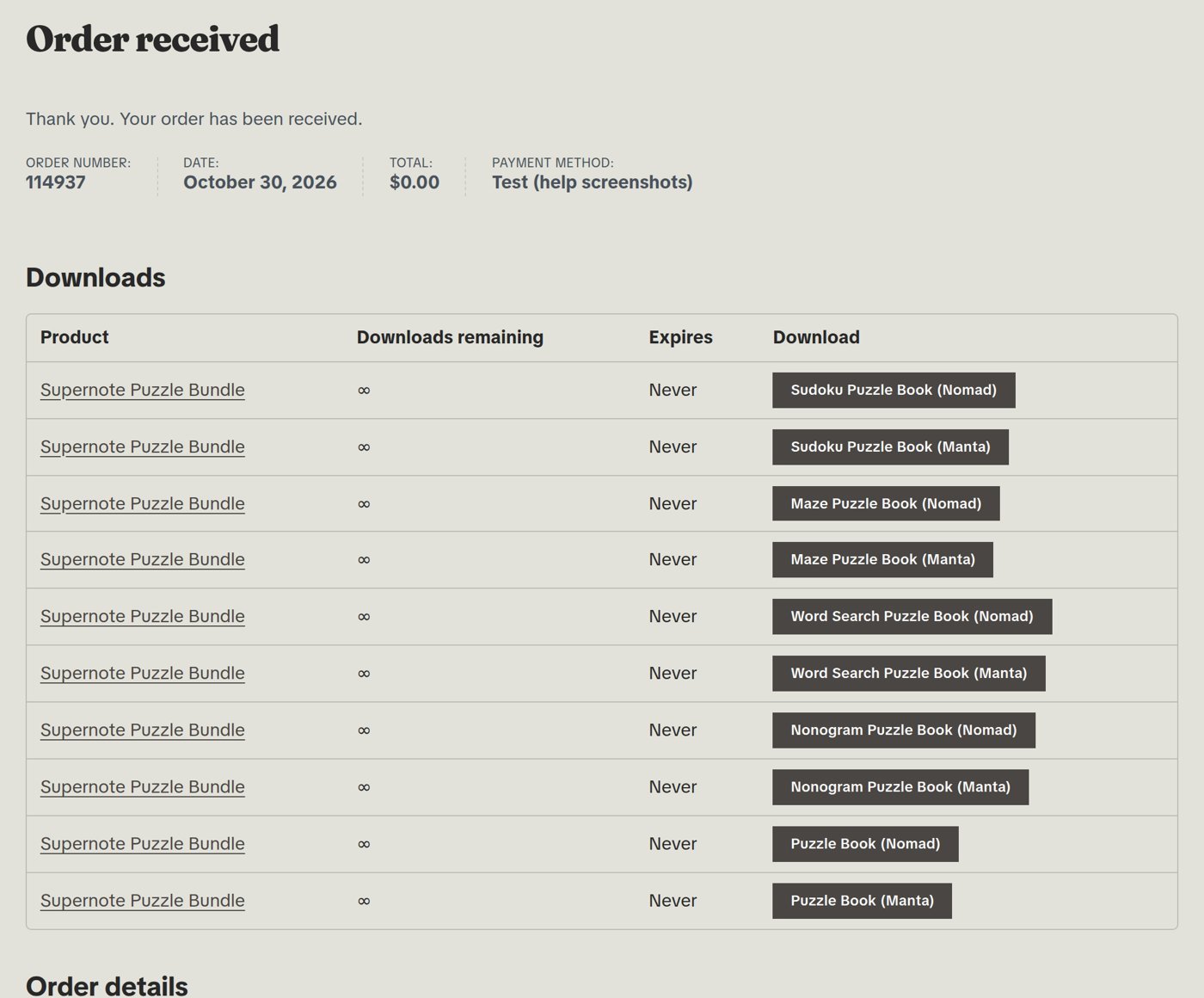This screenshot has width=1204, height=998.
Task: Download Maze Puzzle Book (Nomad)
Action: [886, 503]
